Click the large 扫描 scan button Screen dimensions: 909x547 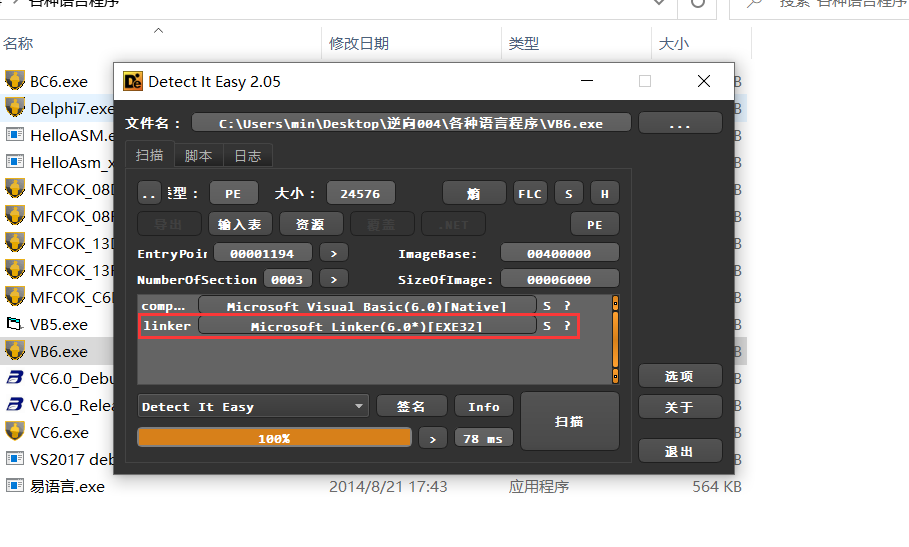point(569,421)
